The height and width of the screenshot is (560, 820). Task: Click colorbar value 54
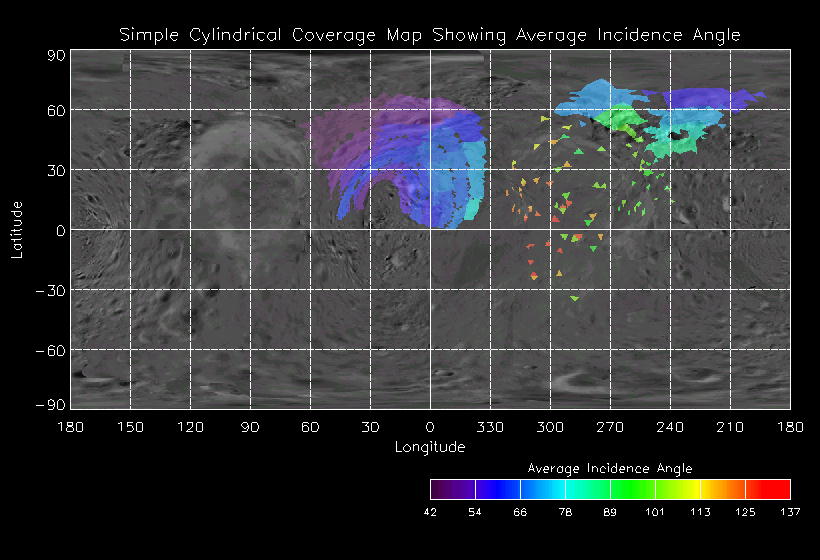tap(475, 512)
